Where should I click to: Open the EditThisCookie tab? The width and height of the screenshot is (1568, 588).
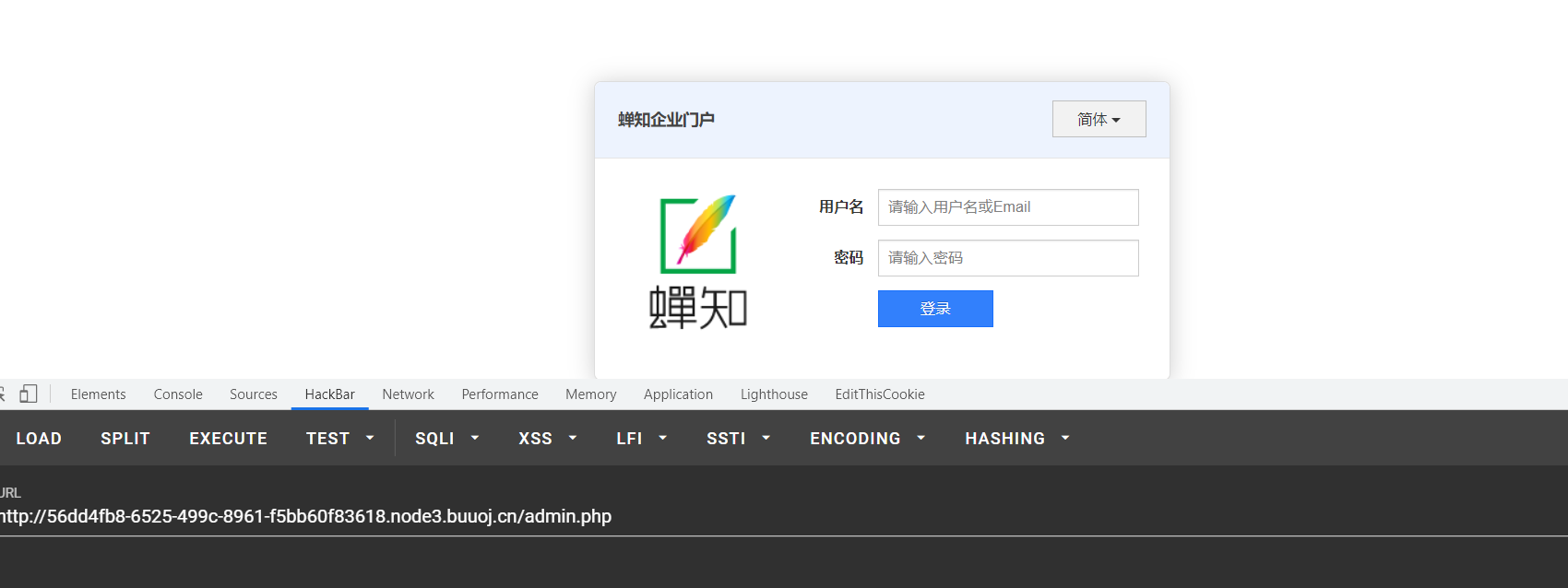pos(879,394)
